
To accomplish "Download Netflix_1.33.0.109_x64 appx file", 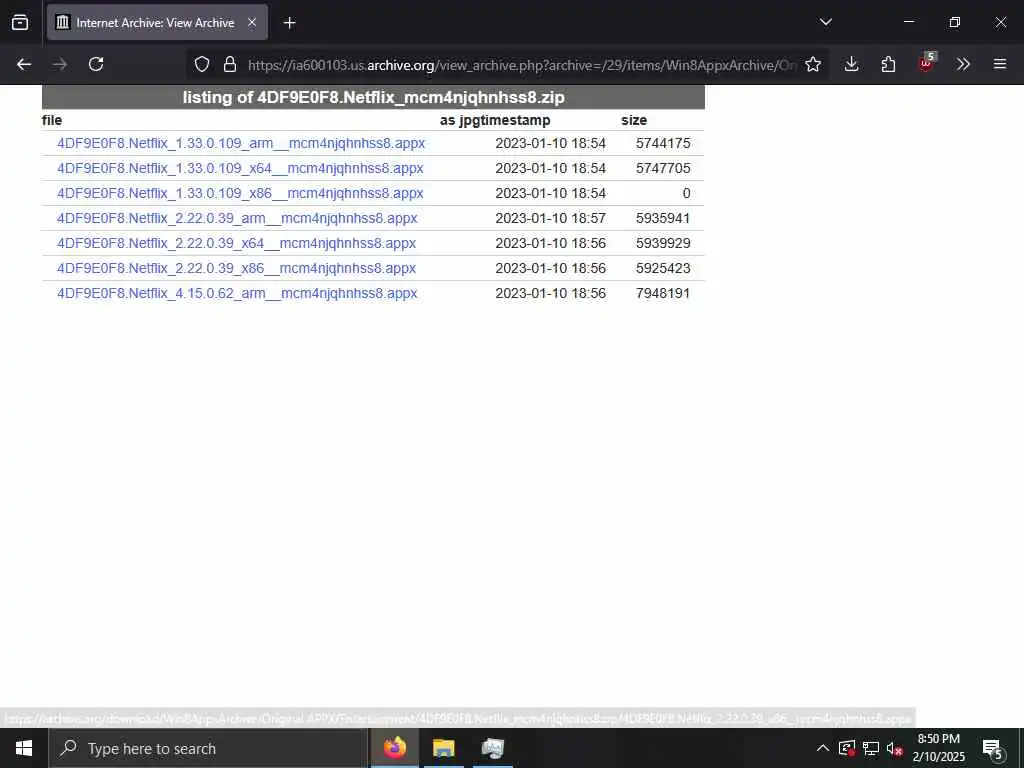I will click(x=240, y=168).
